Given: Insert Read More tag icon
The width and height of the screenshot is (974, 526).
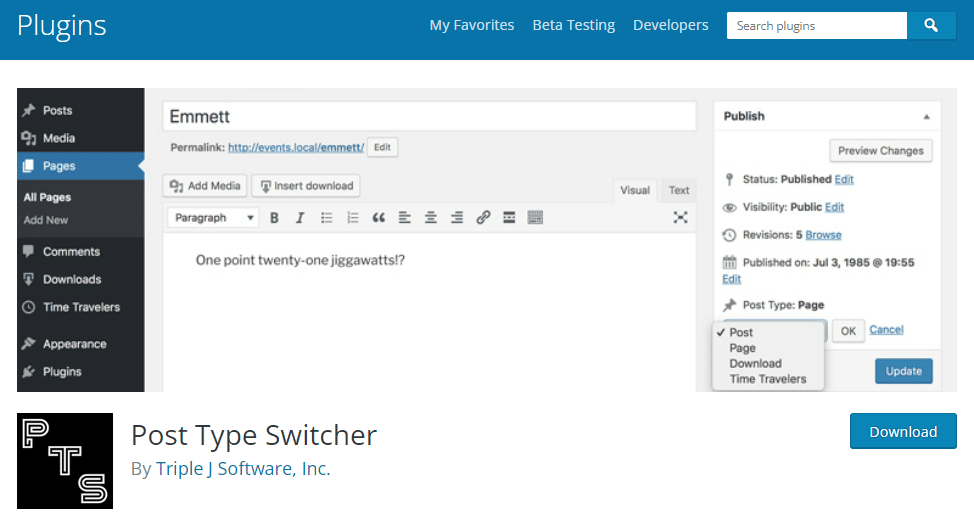Looking at the screenshot, I should tap(509, 217).
